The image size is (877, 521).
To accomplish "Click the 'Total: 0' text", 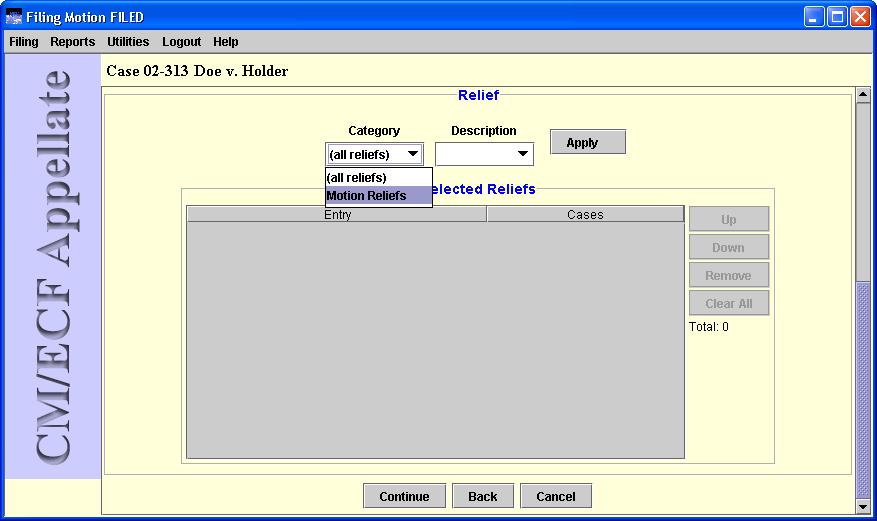I will pyautogui.click(x=709, y=326).
